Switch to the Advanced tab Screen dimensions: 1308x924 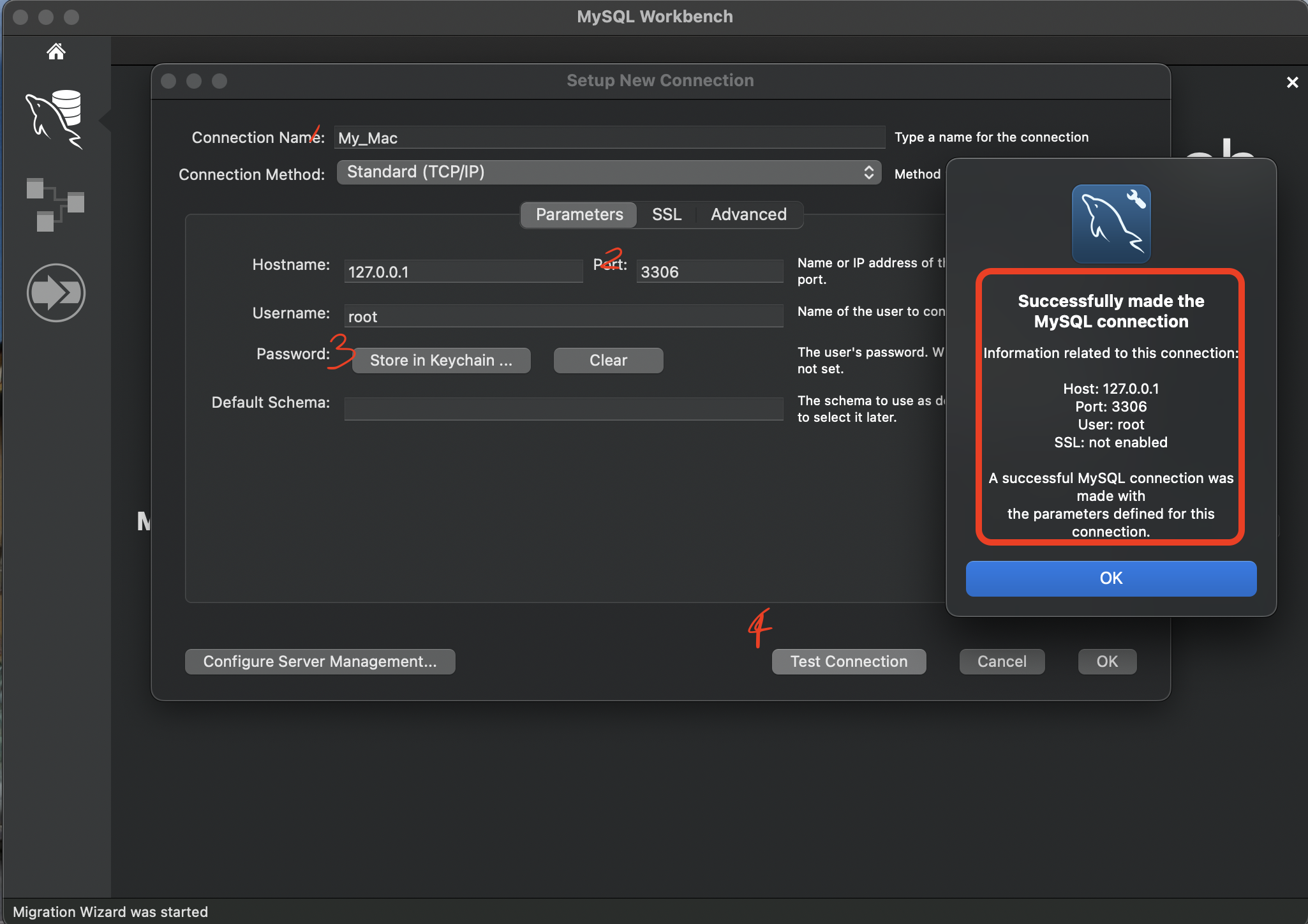pyautogui.click(x=748, y=214)
